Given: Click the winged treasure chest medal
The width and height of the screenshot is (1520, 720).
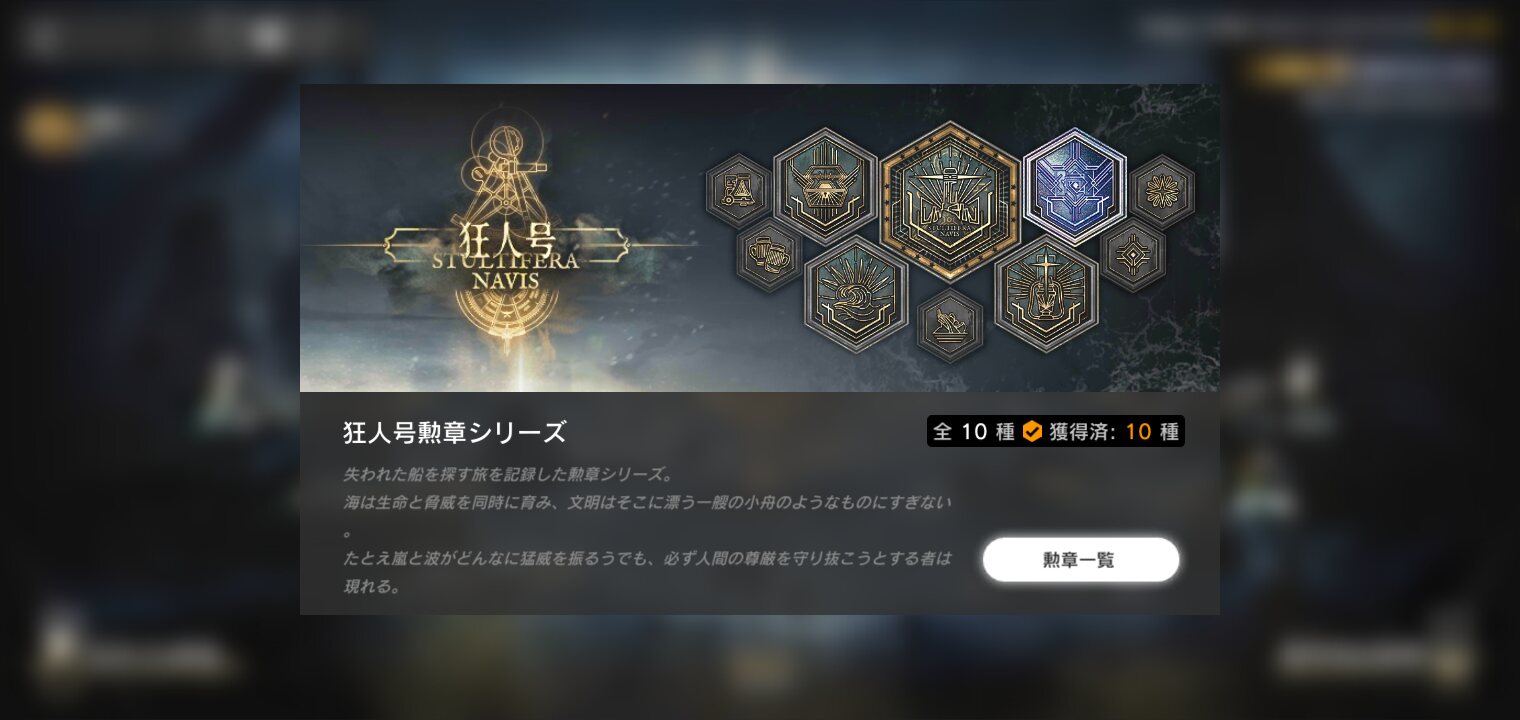Looking at the screenshot, I should (826, 186).
